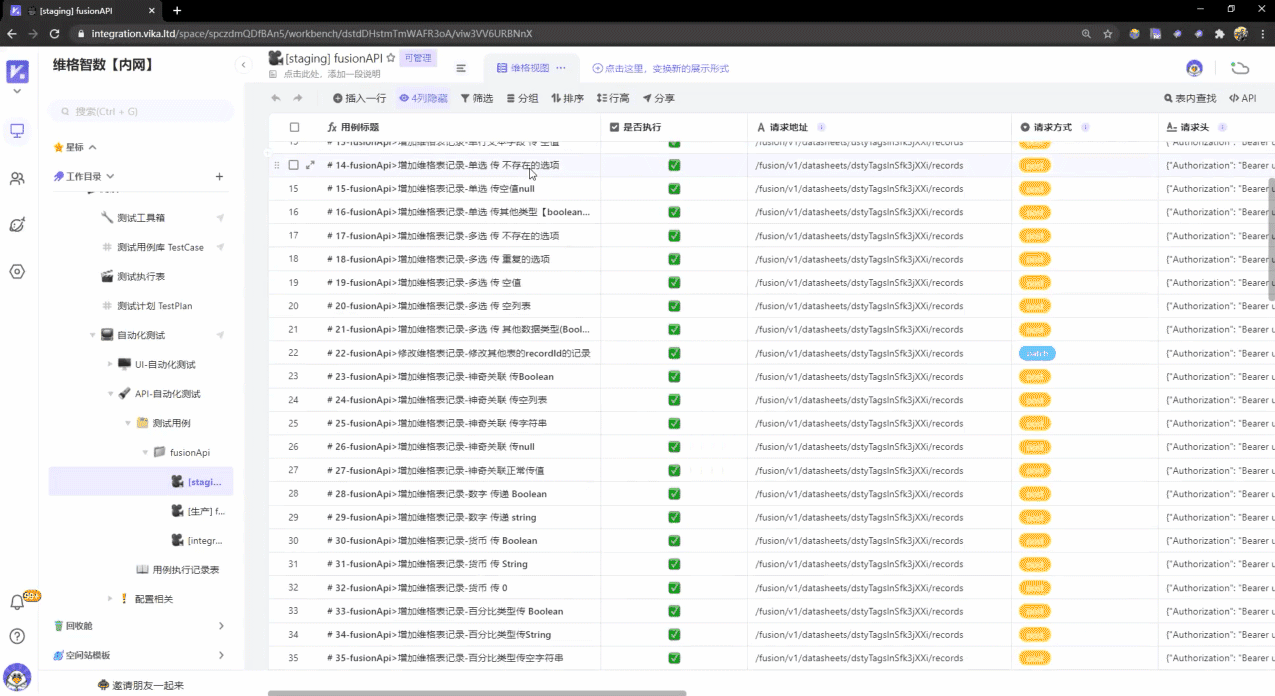
Task: Expand the 空间站模板 chevron
Action: 221,655
